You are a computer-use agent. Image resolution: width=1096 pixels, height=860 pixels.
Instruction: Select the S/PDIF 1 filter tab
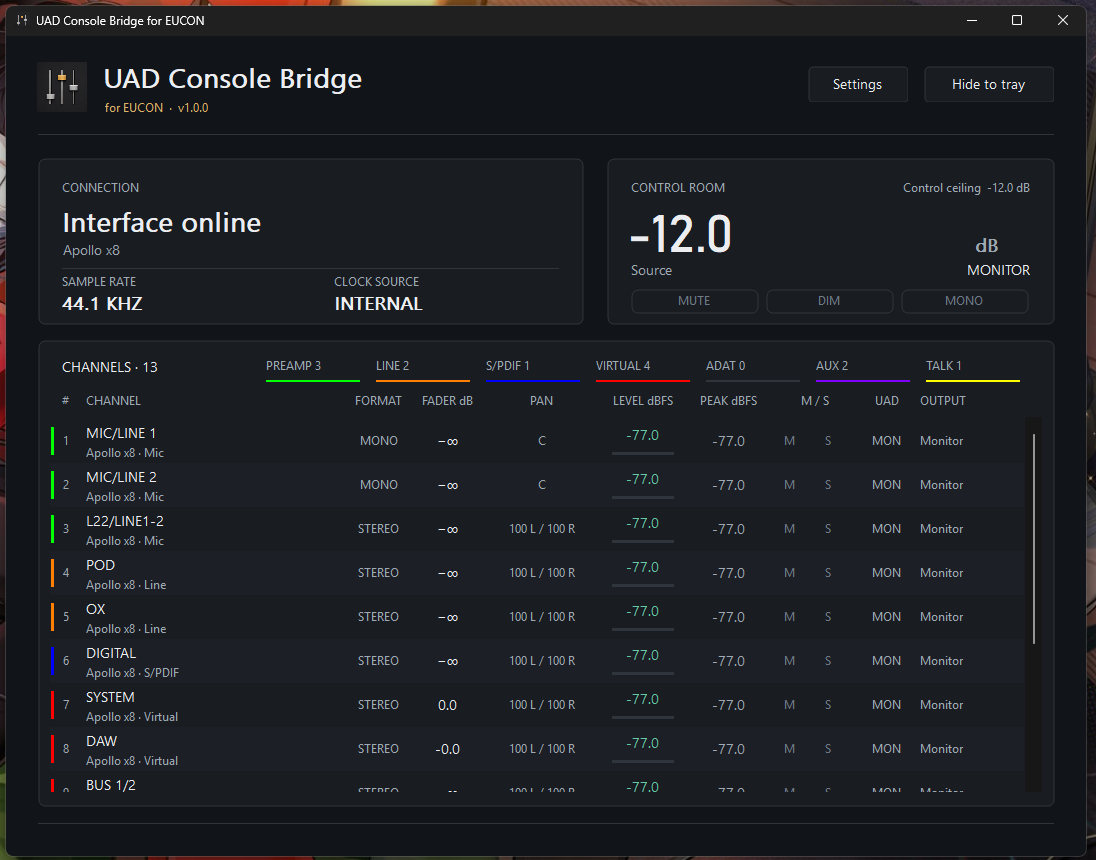pyautogui.click(x=533, y=369)
